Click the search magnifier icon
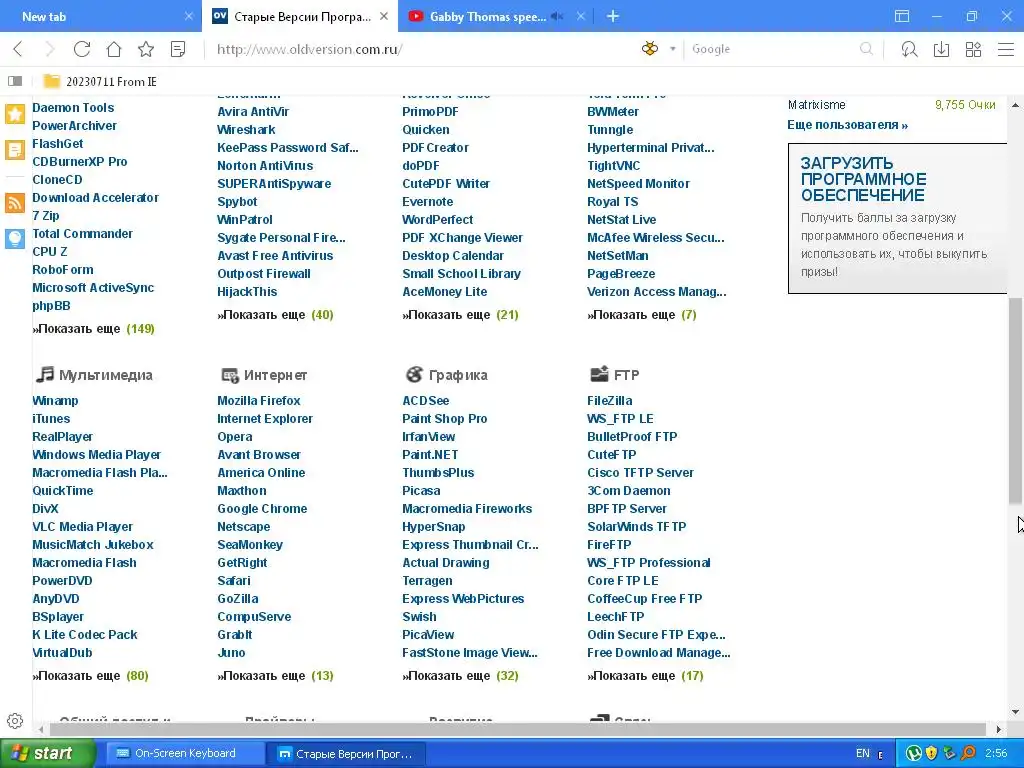 (x=866, y=49)
